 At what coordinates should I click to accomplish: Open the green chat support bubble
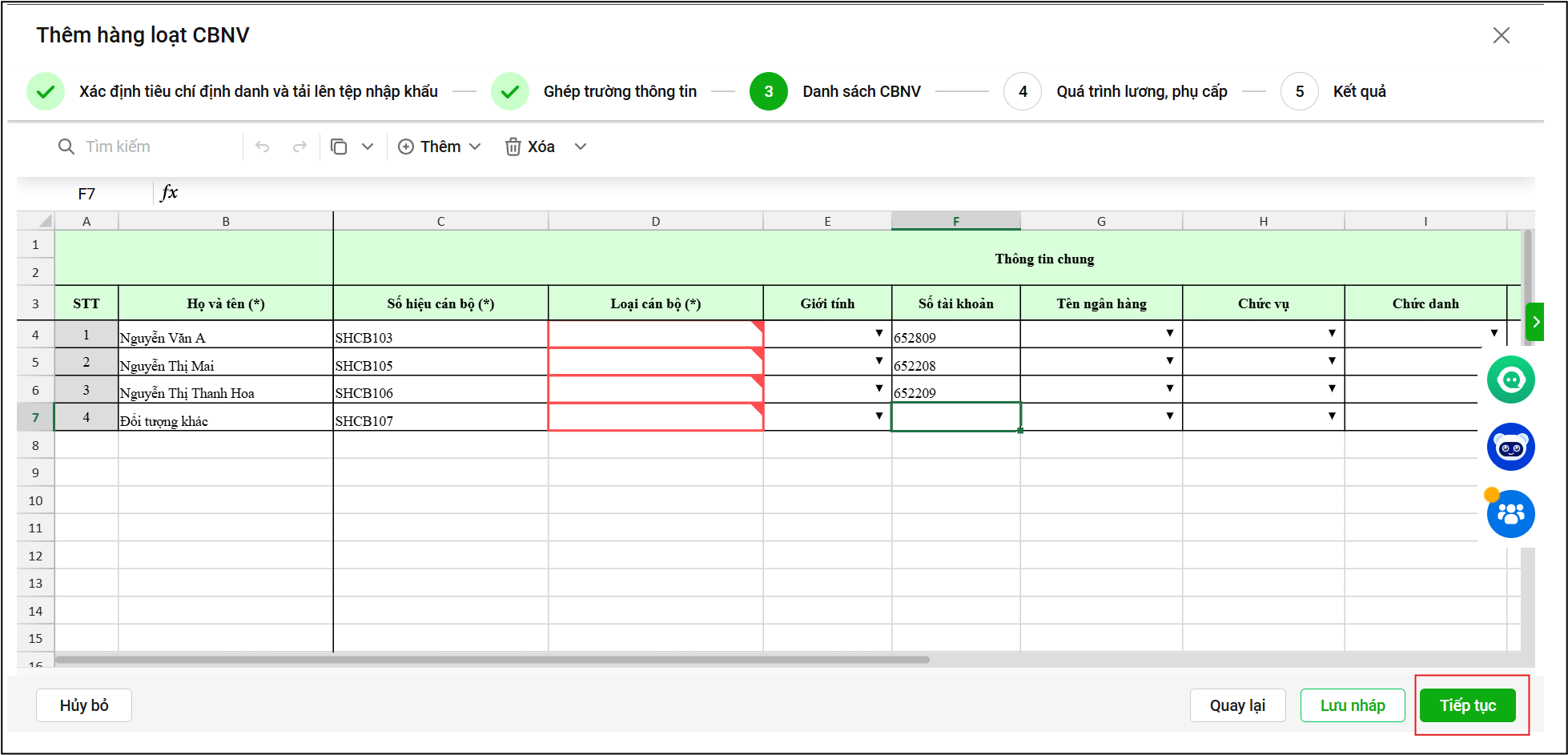[x=1510, y=380]
